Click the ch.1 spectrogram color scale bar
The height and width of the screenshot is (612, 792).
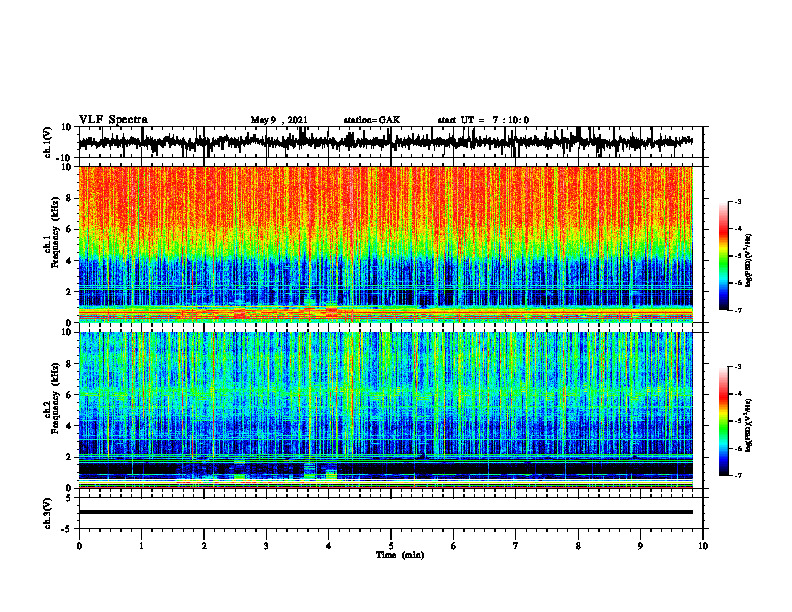723,256
